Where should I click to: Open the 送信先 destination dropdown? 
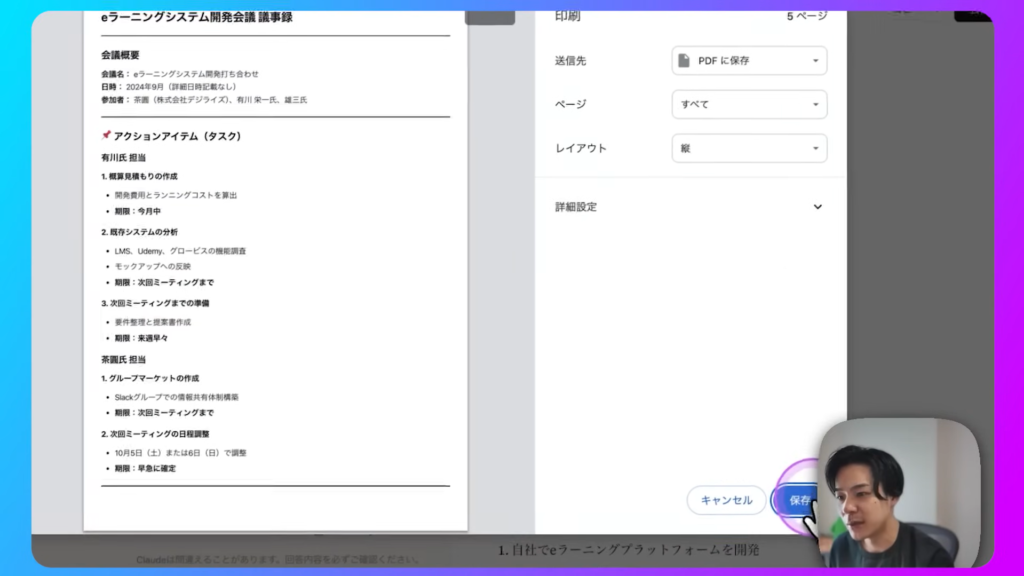tap(749, 61)
